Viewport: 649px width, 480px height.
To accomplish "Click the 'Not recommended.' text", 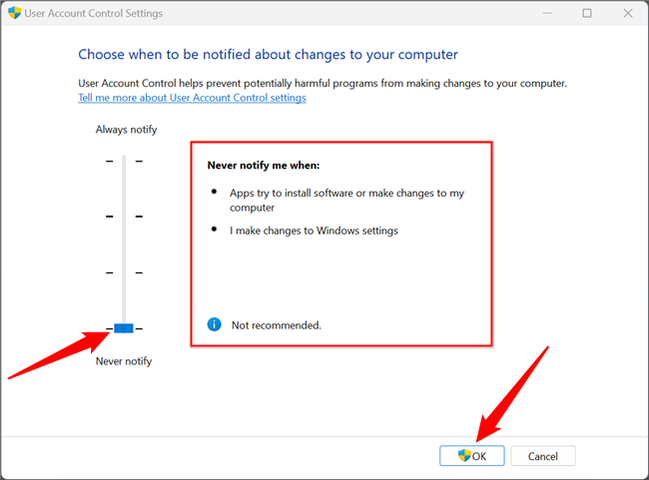I will [276, 325].
